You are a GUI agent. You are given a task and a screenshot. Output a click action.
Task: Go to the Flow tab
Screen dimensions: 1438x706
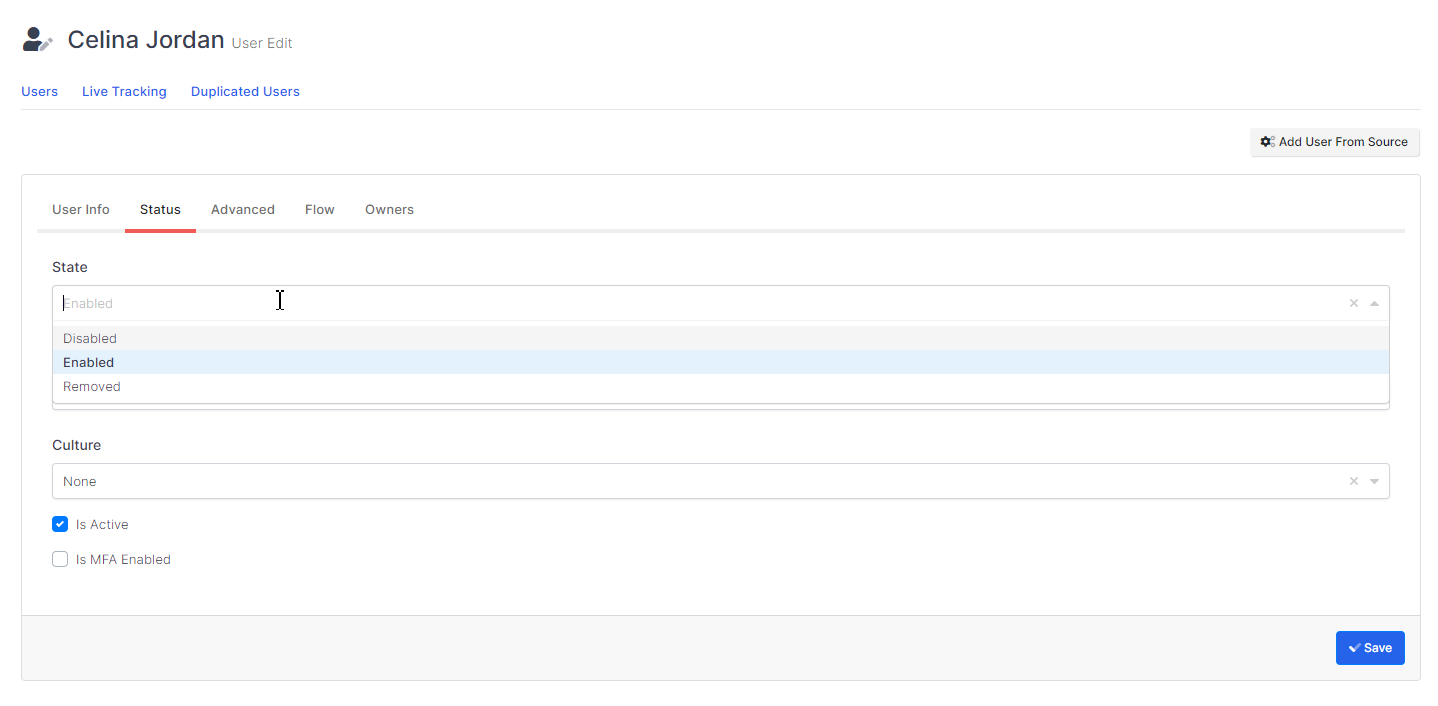320,209
